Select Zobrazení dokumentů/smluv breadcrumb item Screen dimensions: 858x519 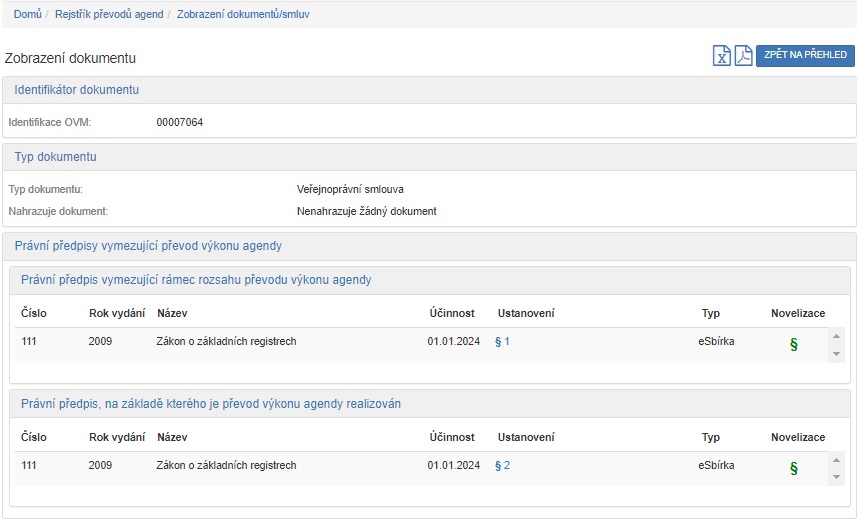click(x=243, y=14)
